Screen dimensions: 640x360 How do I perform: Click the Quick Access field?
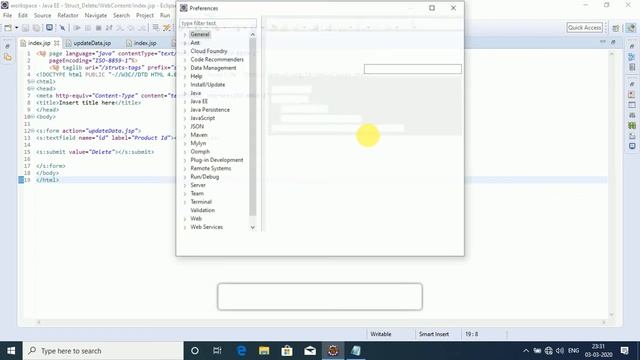coord(584,27)
